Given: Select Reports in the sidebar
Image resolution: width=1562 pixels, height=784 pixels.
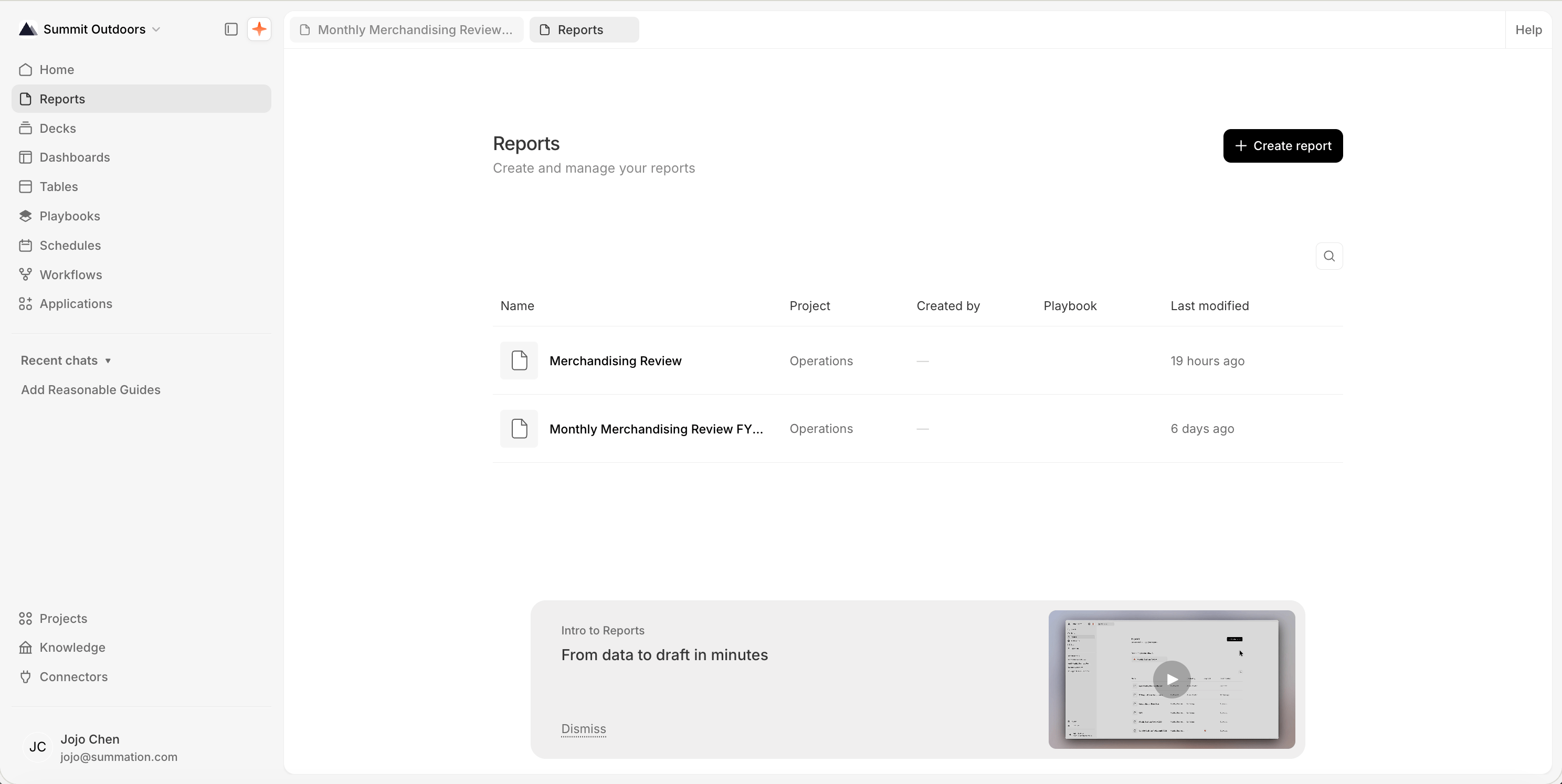Looking at the screenshot, I should point(141,99).
